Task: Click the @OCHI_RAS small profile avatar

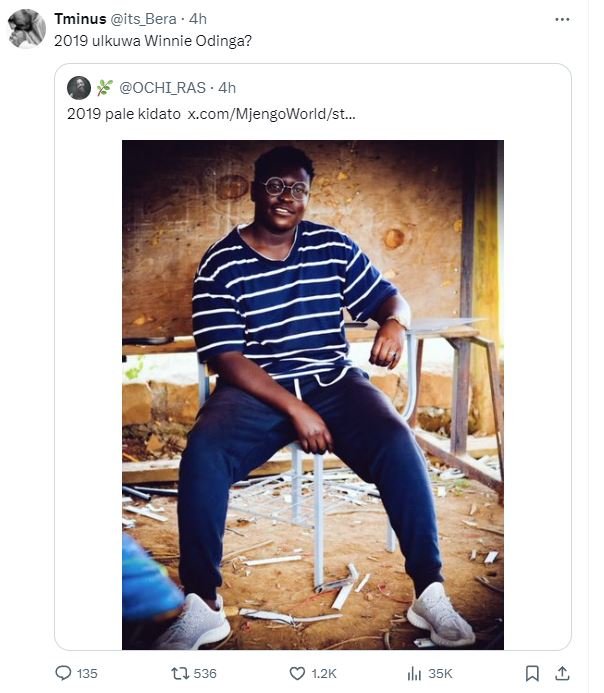Action: coord(79,88)
